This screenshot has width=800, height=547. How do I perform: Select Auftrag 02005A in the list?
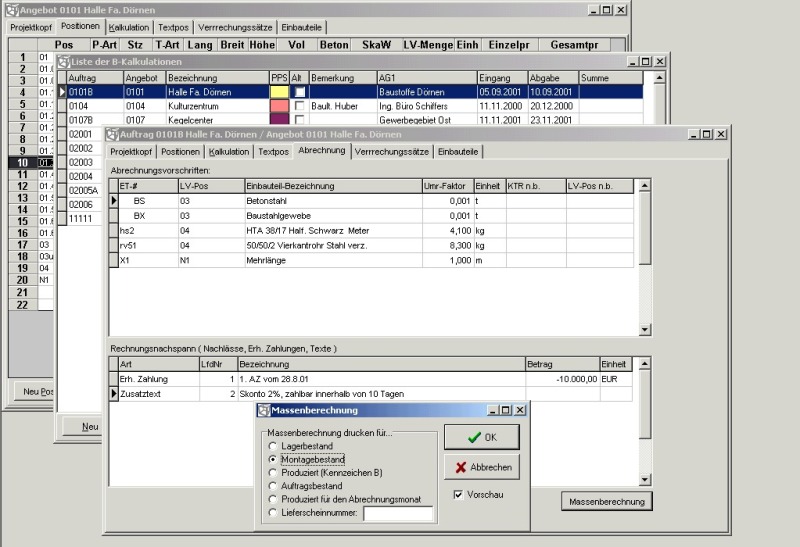coord(83,190)
